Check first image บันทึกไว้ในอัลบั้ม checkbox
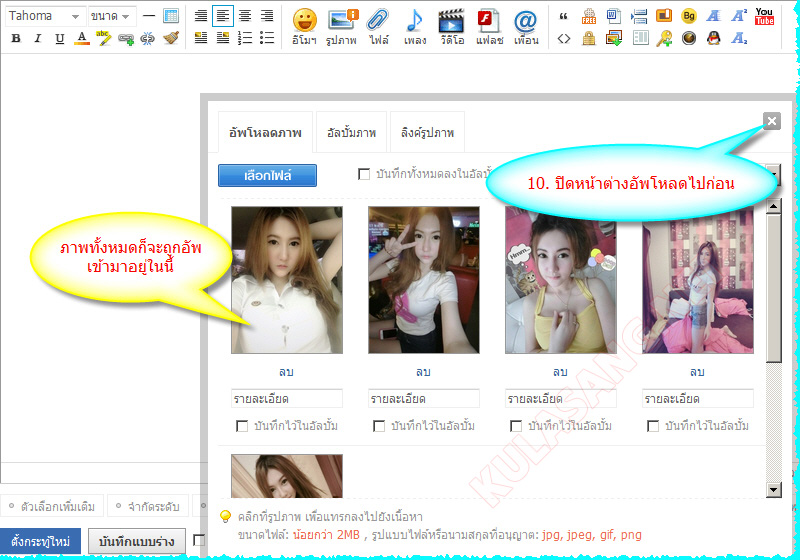This screenshot has height=560, width=800. pos(242,426)
